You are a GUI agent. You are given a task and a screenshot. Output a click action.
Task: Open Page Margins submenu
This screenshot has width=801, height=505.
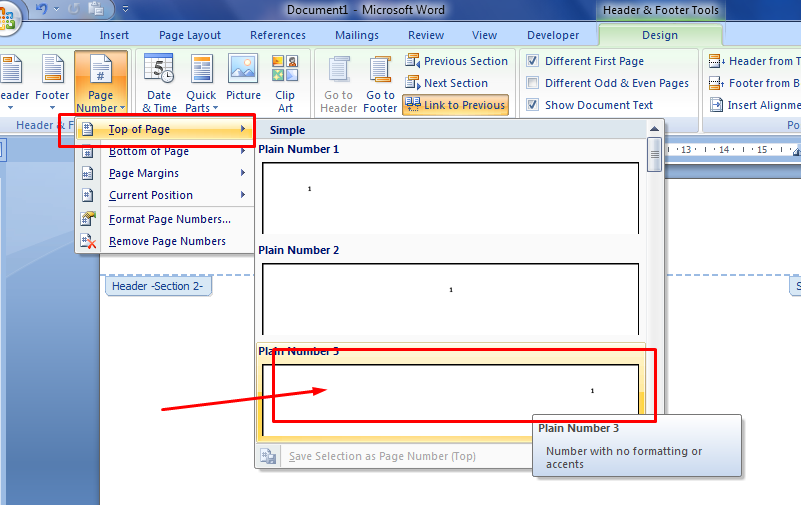point(164,173)
